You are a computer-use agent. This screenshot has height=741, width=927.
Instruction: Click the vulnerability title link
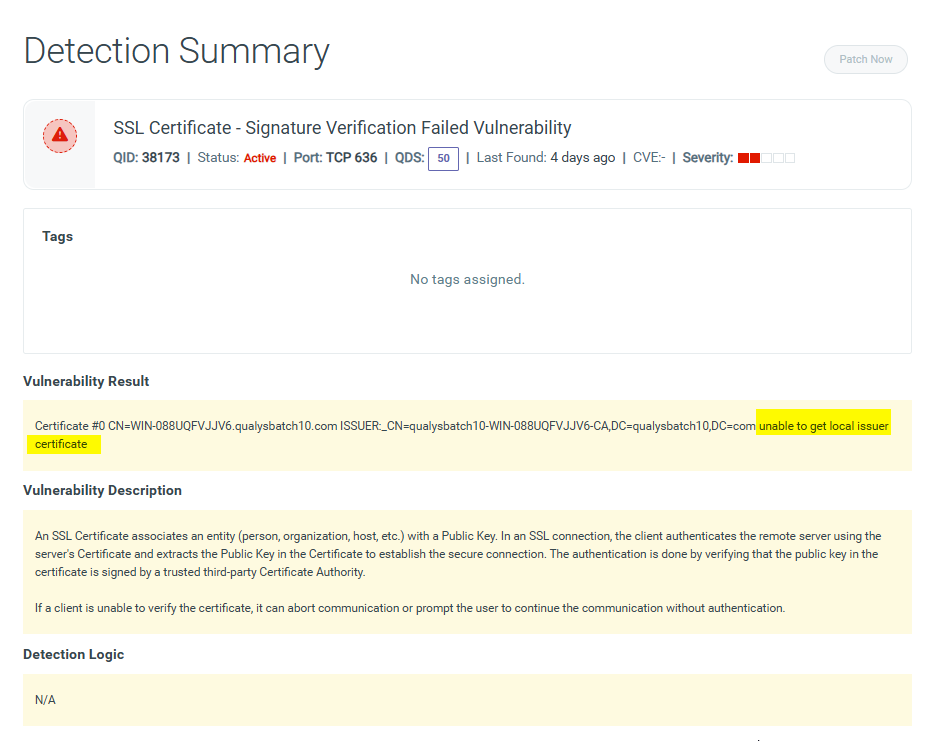tap(342, 128)
